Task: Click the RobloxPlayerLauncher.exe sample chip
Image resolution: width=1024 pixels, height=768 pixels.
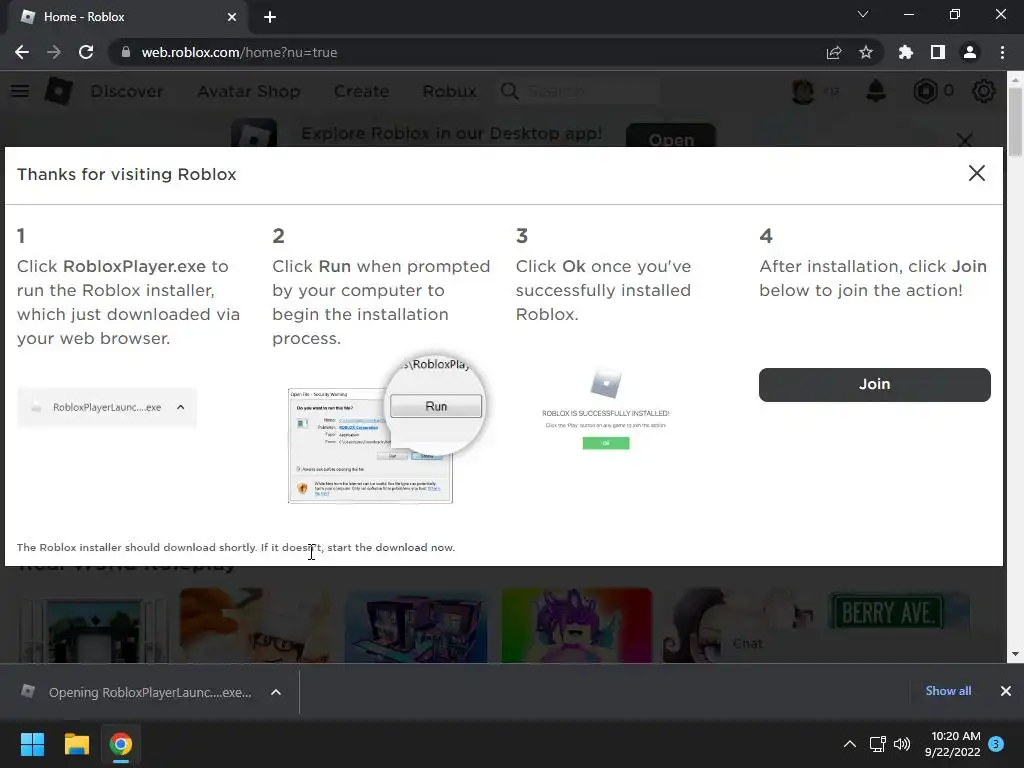Action: (107, 408)
